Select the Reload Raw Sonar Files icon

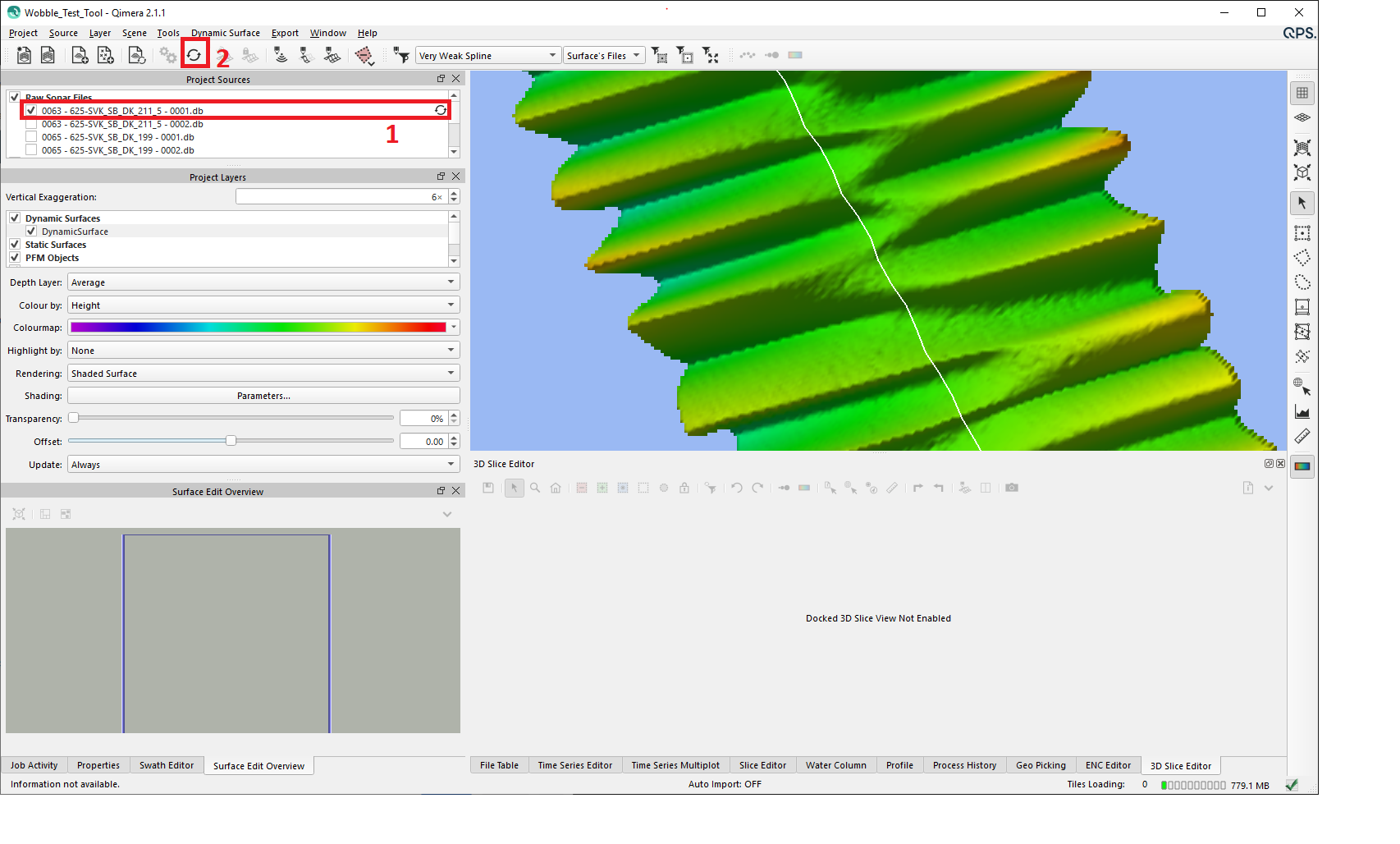pyautogui.click(x=194, y=55)
